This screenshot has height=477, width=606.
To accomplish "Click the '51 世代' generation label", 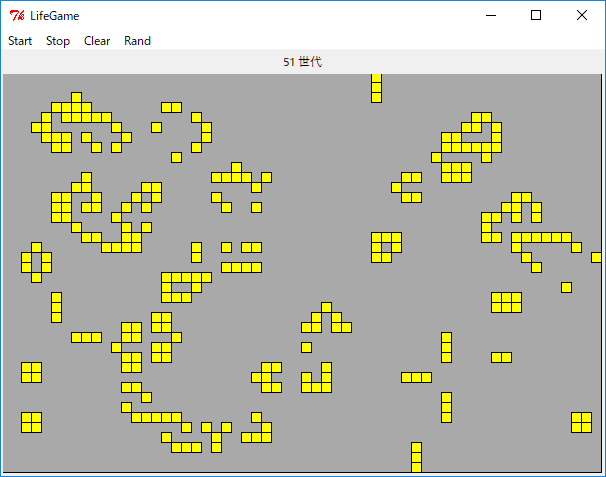I will pyautogui.click(x=302, y=62).
